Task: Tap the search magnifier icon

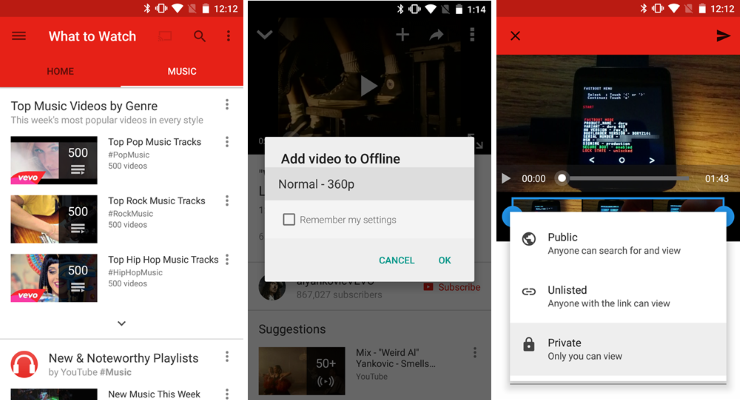Action: 200,36
